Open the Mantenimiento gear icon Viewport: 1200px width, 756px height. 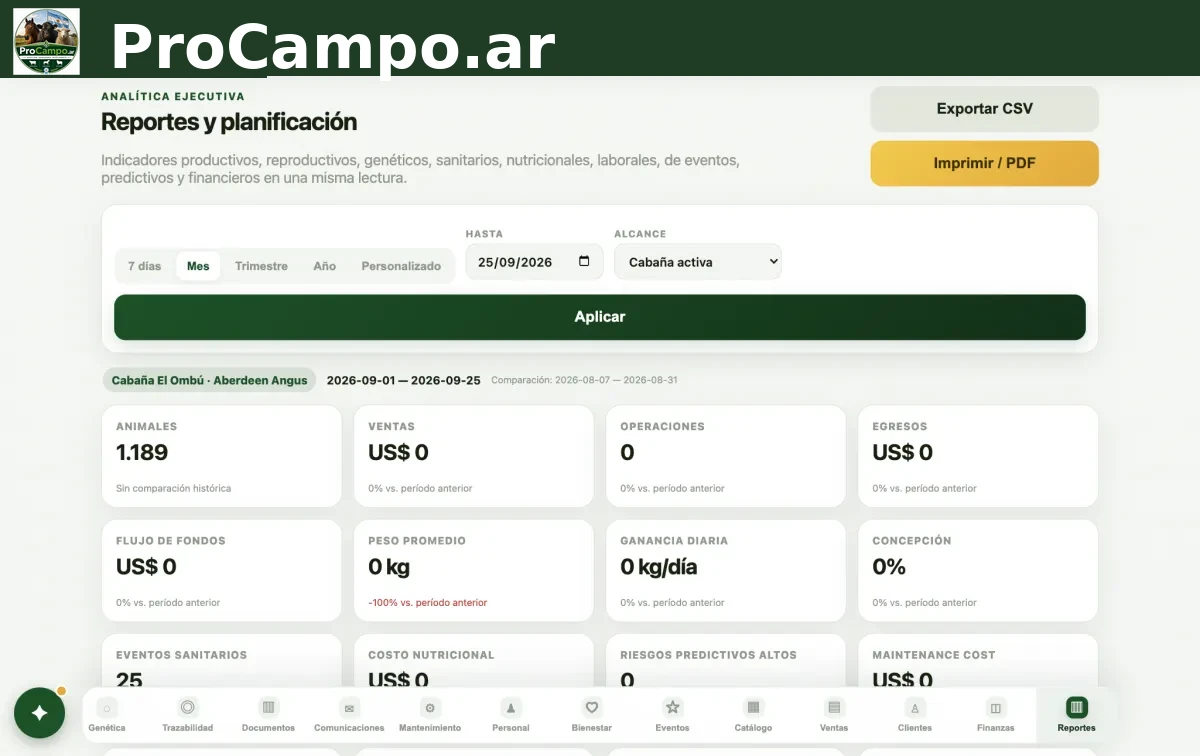430,707
